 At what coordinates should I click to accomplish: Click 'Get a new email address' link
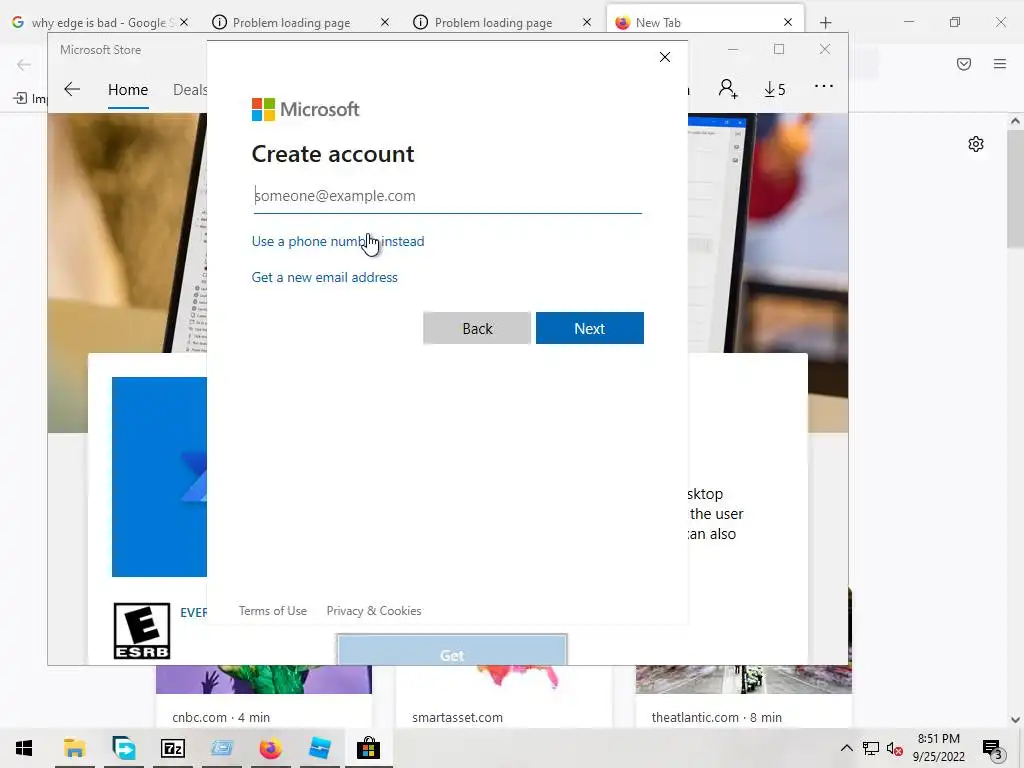pyautogui.click(x=325, y=278)
